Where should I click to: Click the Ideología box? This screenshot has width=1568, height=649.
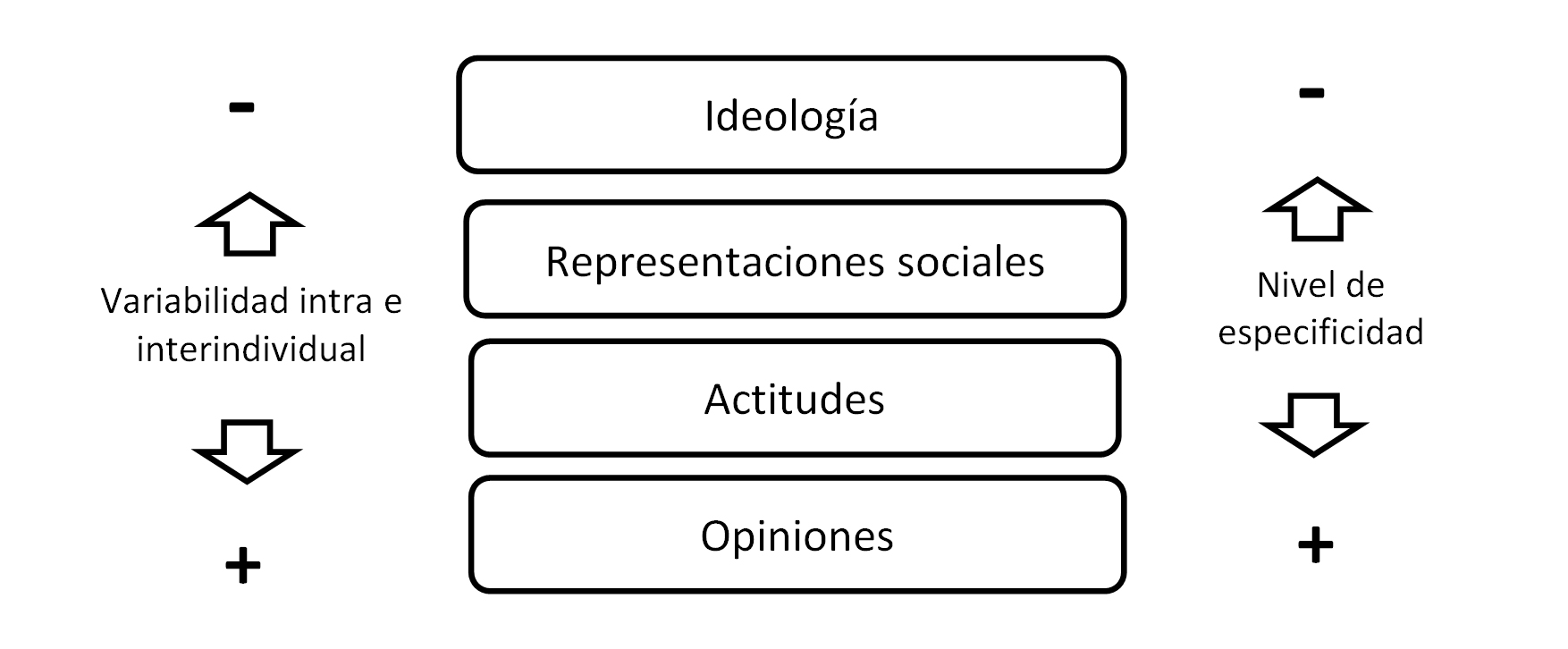tap(791, 115)
